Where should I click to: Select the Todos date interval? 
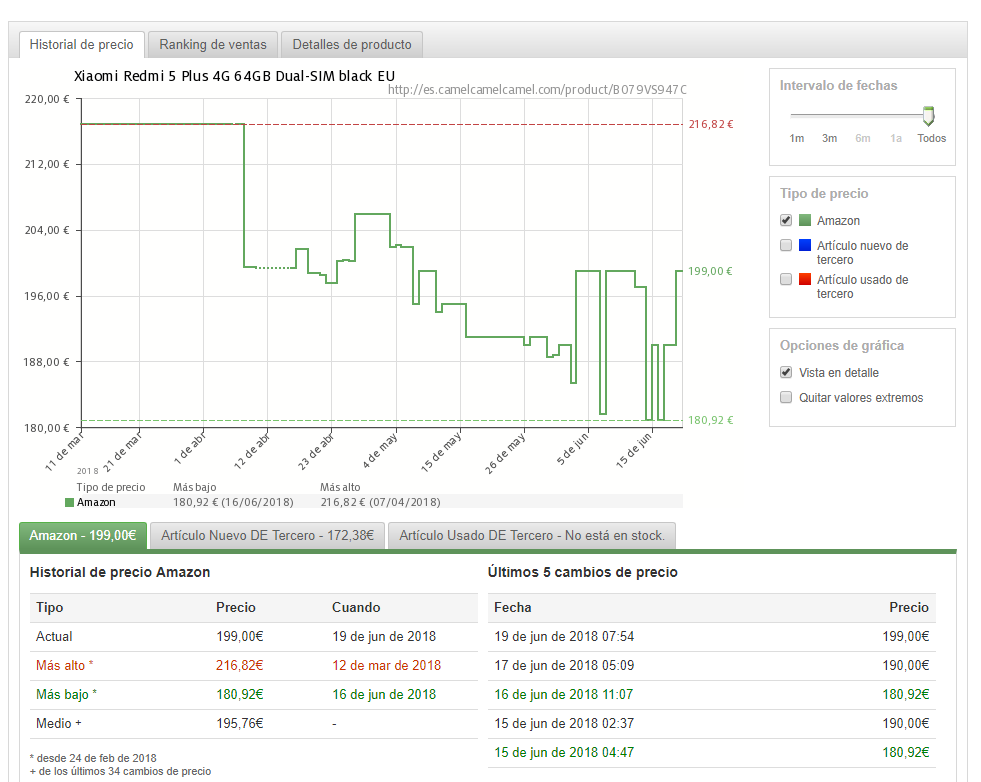point(932,138)
